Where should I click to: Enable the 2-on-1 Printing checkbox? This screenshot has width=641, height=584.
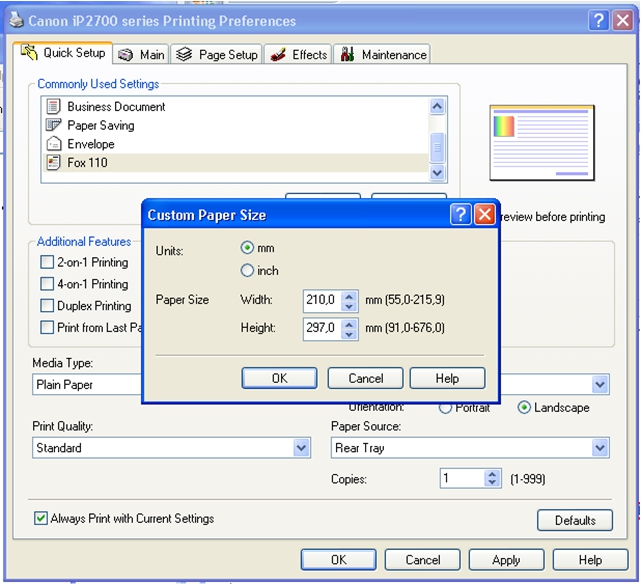click(47, 263)
